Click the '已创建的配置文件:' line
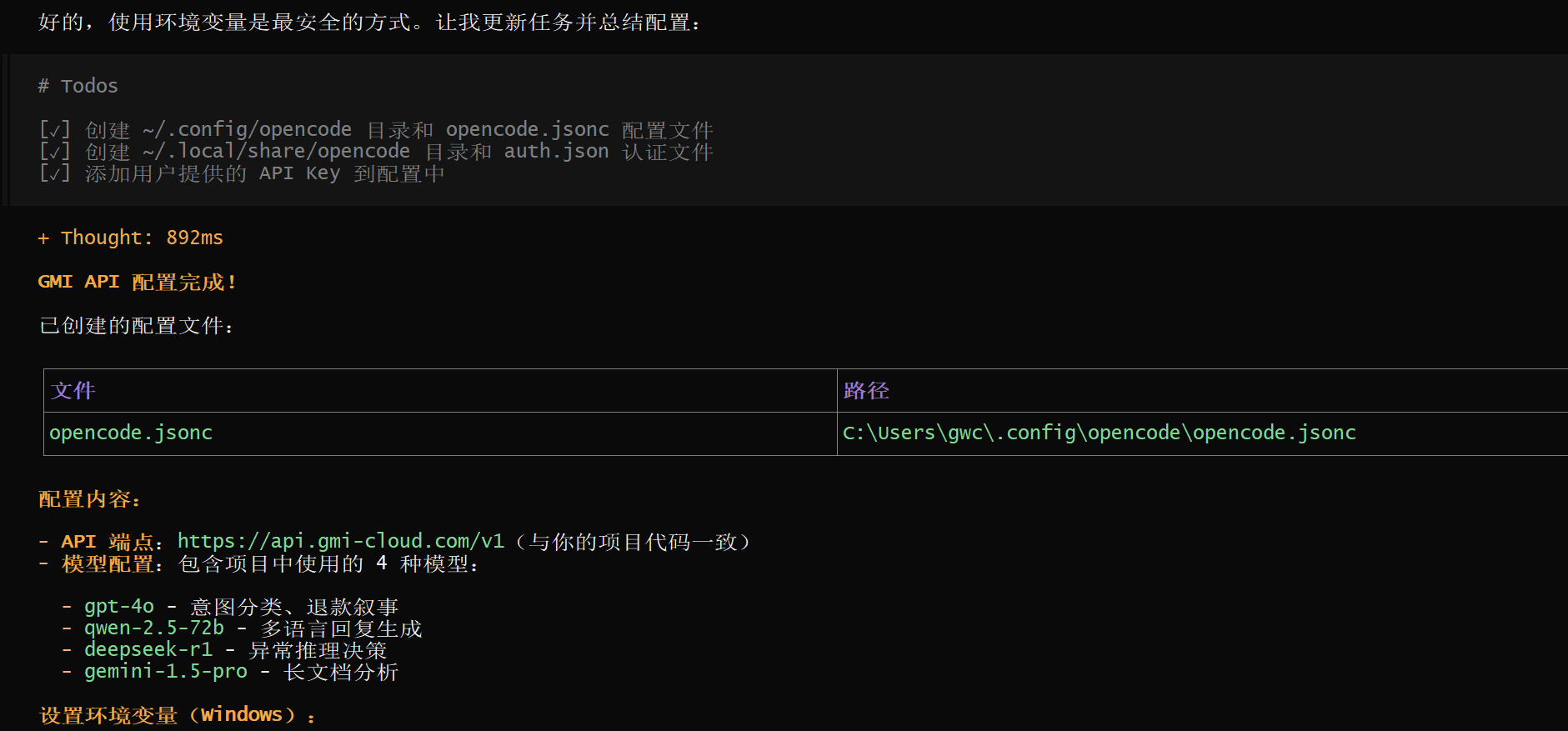The height and width of the screenshot is (731, 1568). 137,325
